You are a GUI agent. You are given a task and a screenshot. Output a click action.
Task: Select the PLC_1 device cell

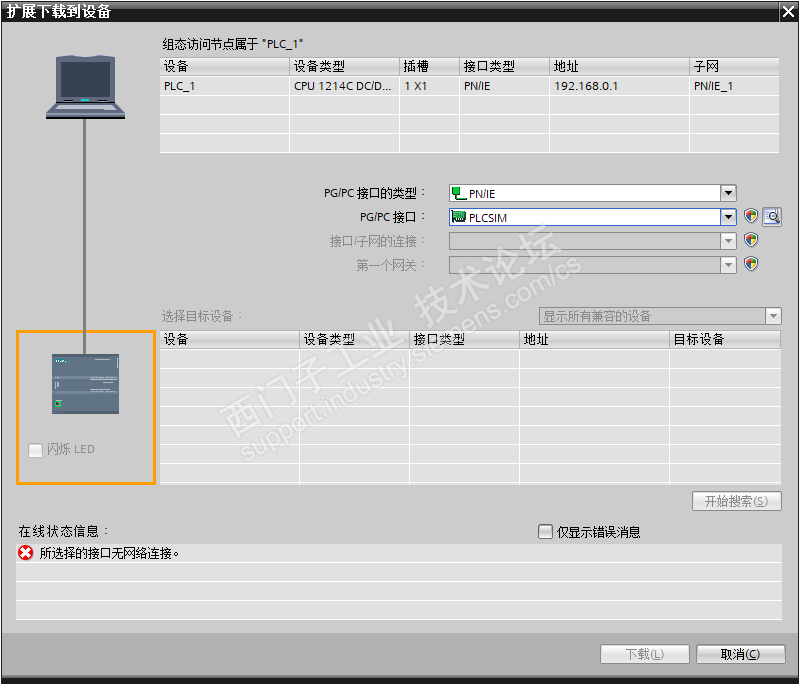click(x=224, y=86)
